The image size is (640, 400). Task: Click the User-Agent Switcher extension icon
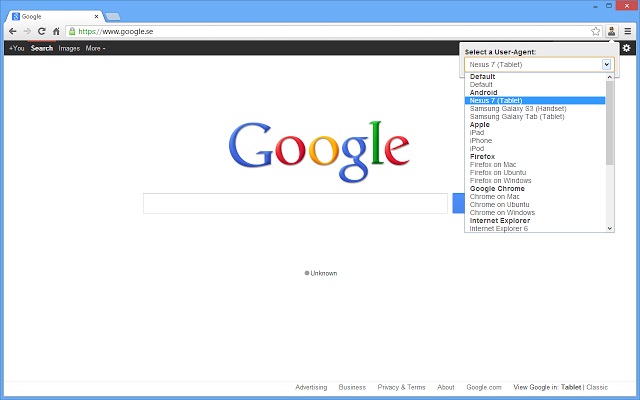click(x=611, y=31)
